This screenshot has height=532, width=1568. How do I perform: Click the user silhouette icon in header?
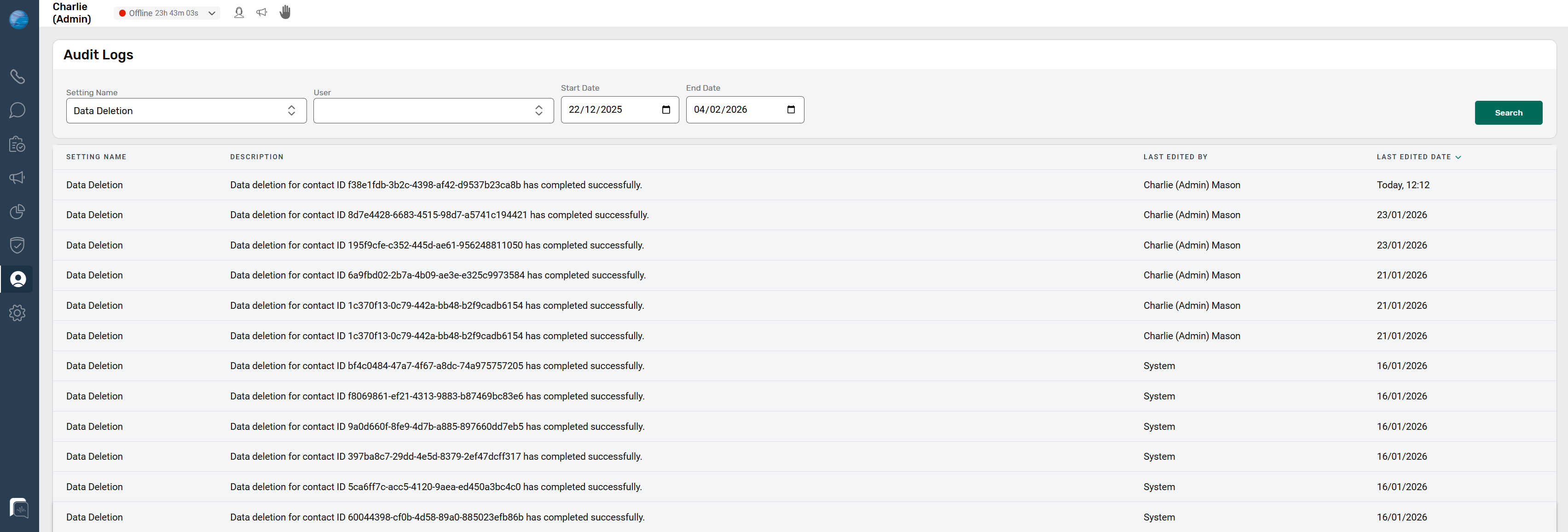pyautogui.click(x=238, y=12)
